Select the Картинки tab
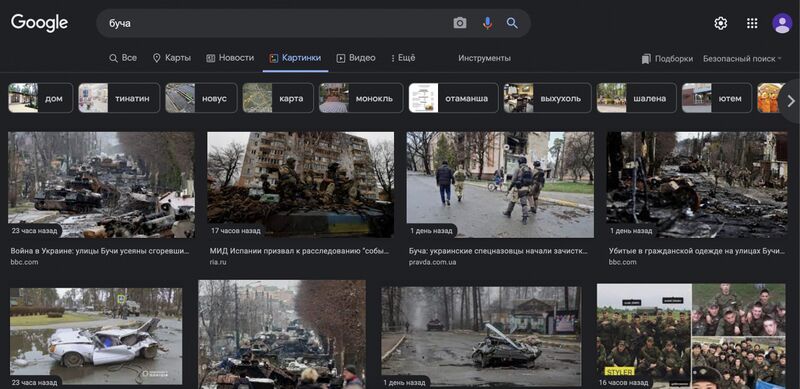The width and height of the screenshot is (800, 389). tap(295, 58)
